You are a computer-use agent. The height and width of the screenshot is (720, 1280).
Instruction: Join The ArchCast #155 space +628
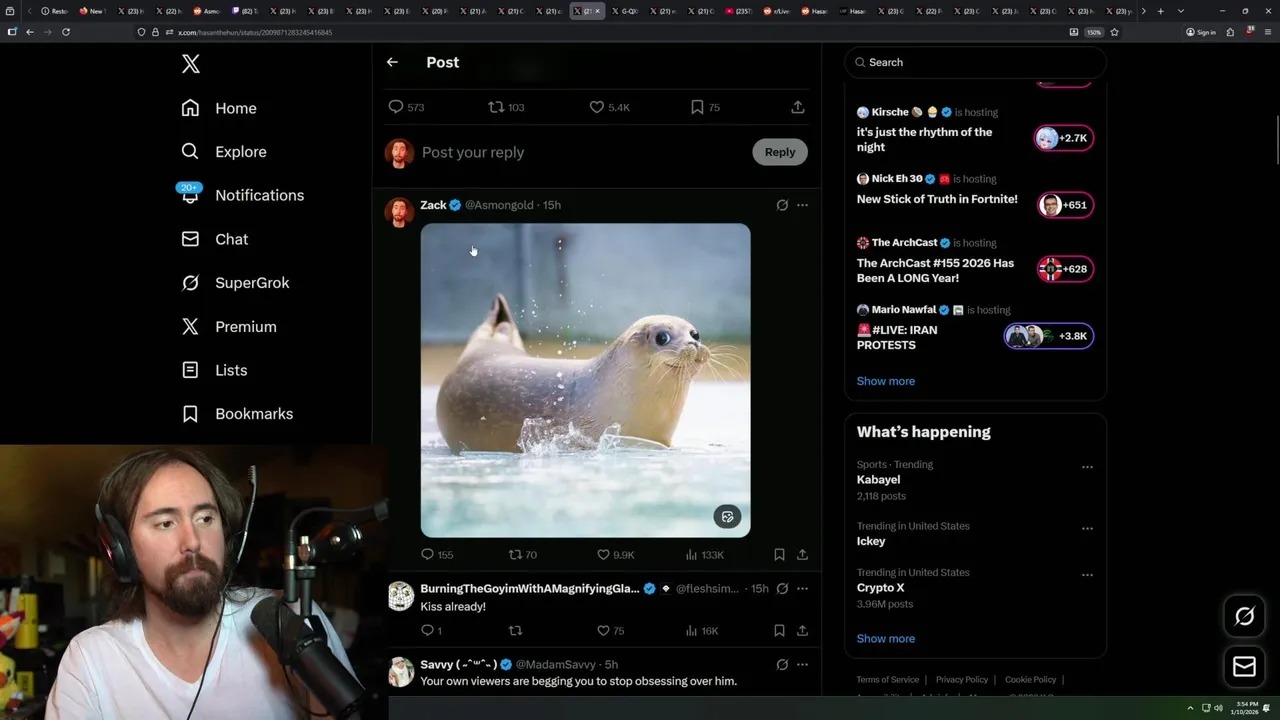1064,269
